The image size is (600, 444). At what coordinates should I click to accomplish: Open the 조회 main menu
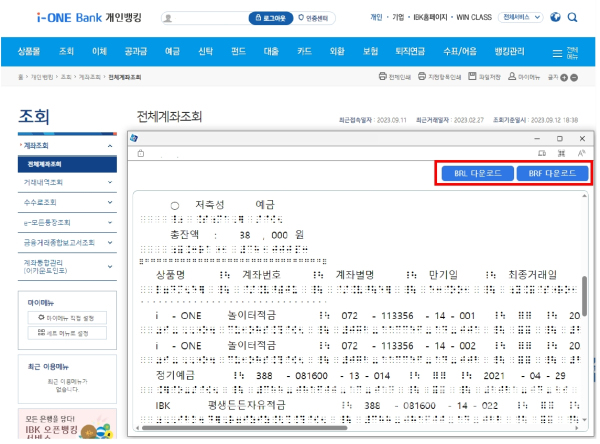(66, 51)
